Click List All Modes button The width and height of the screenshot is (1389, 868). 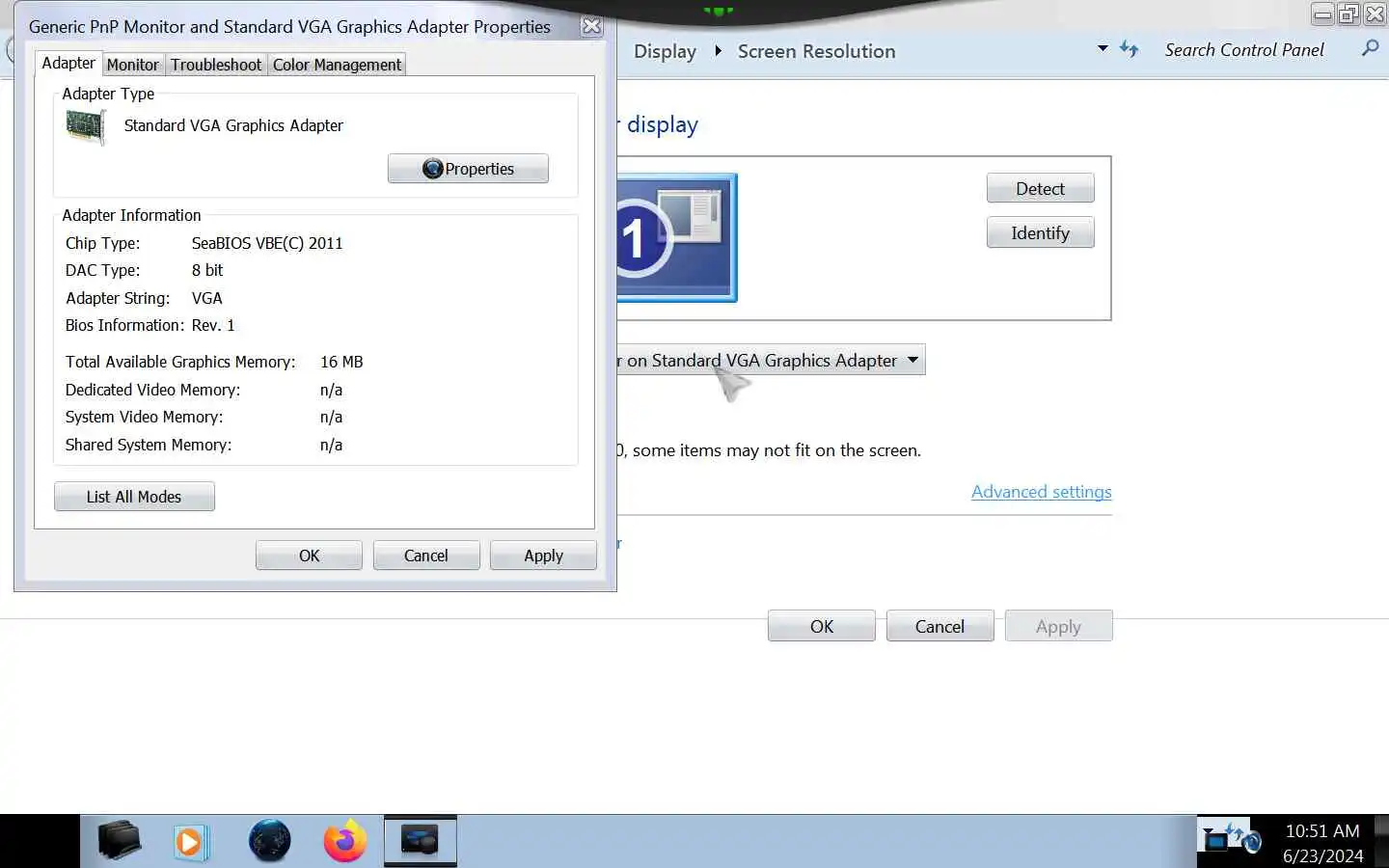pos(134,497)
